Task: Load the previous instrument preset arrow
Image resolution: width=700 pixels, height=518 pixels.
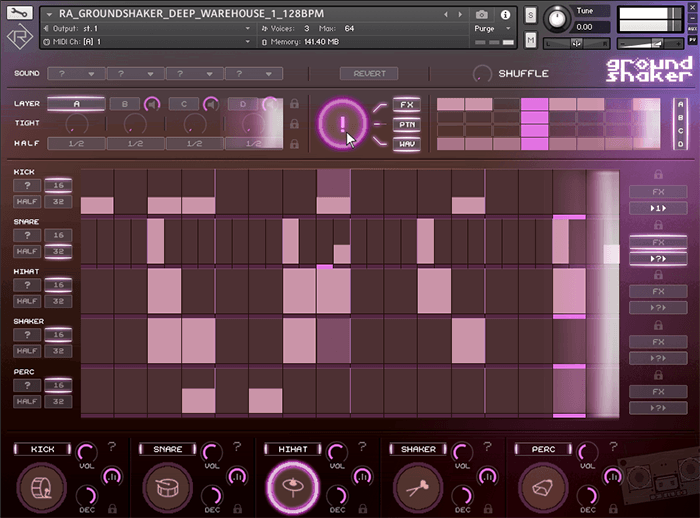Action: [x=446, y=15]
